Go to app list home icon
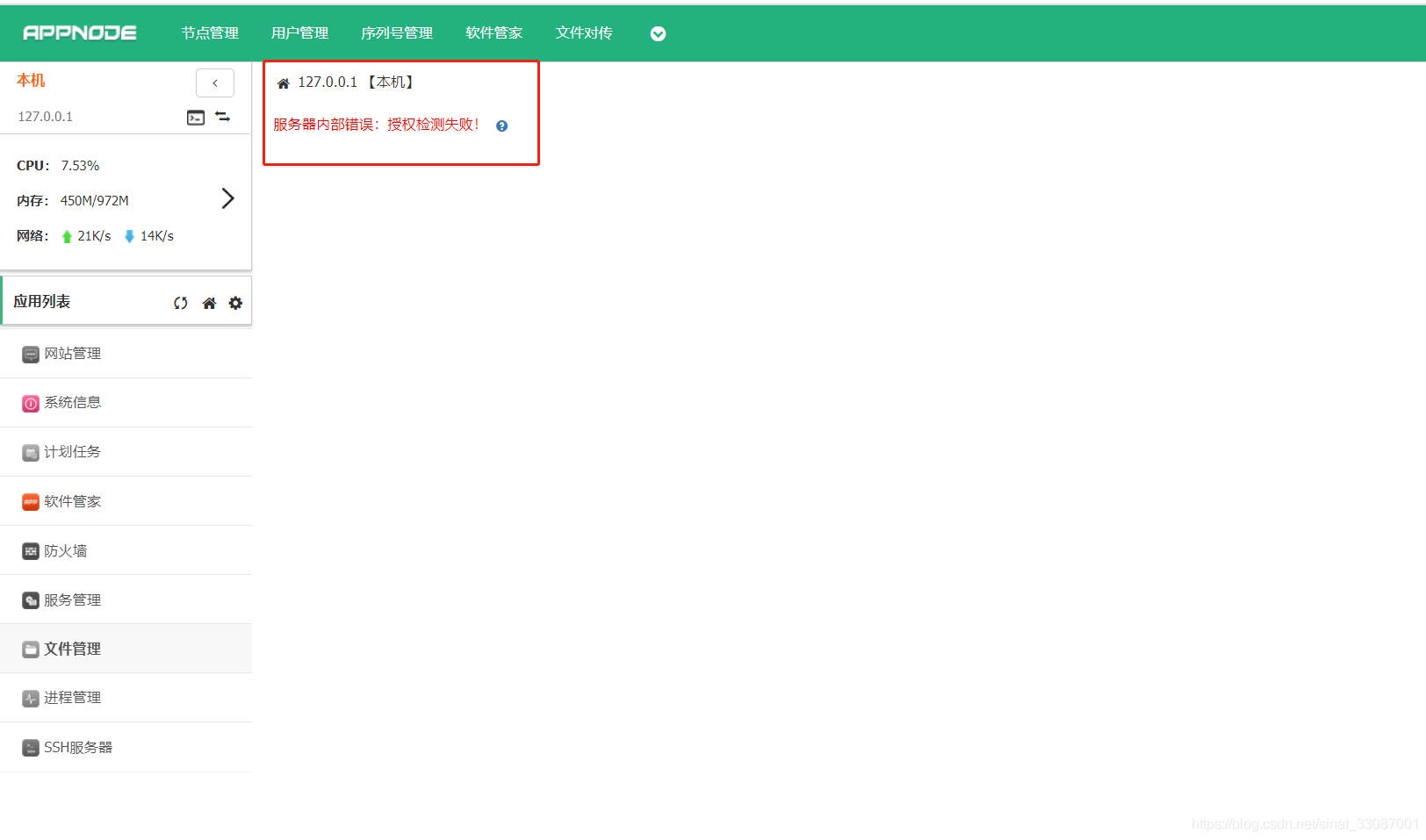 point(209,303)
